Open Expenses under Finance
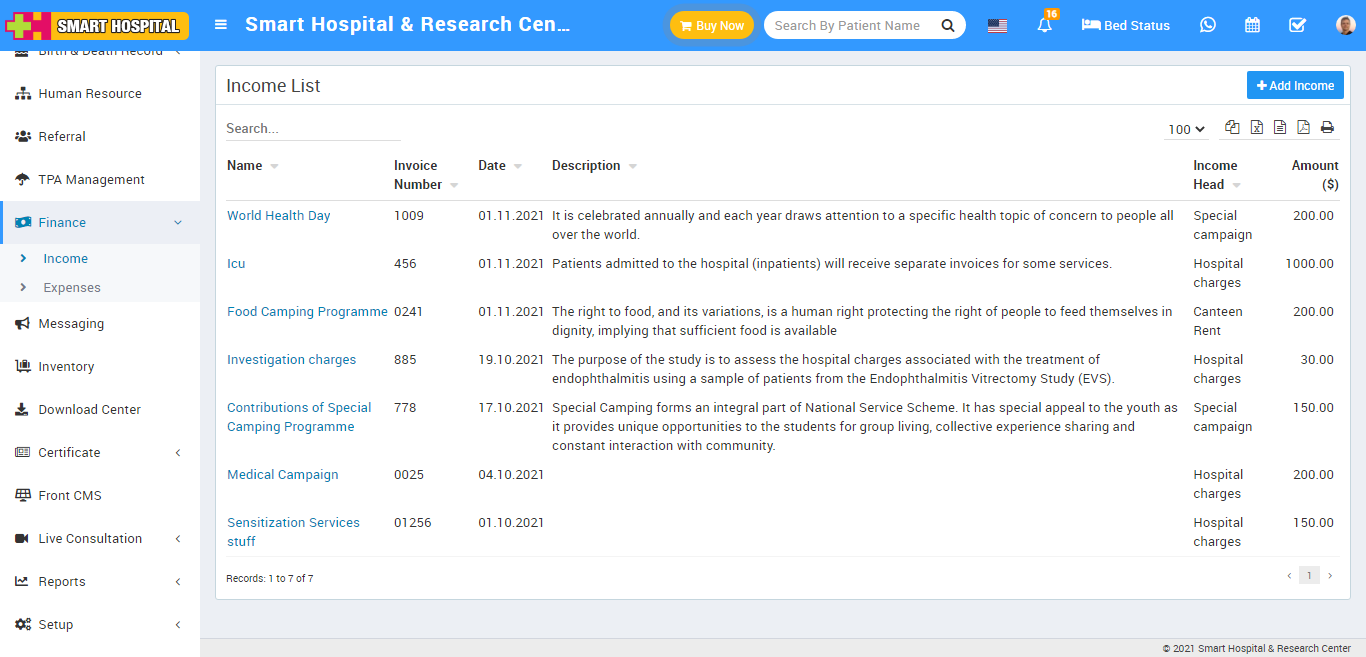1366x657 pixels. (72, 287)
